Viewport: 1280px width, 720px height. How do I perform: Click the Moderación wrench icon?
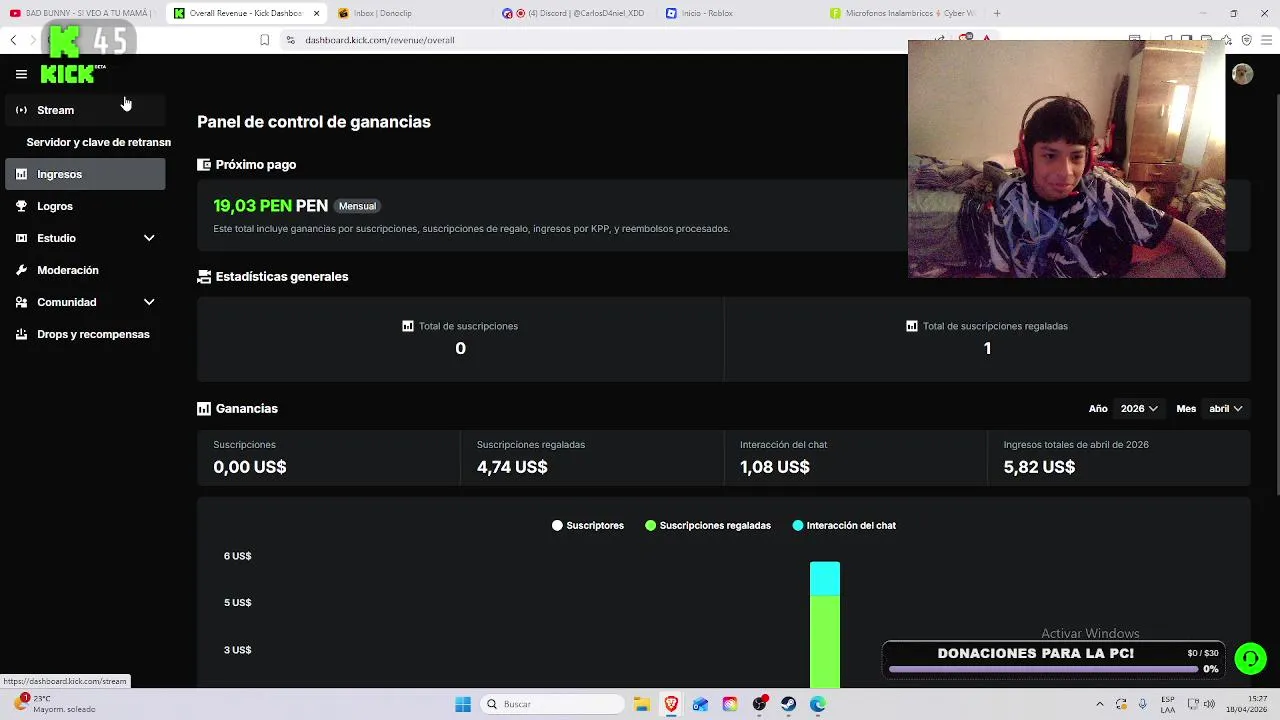[x=21, y=270]
